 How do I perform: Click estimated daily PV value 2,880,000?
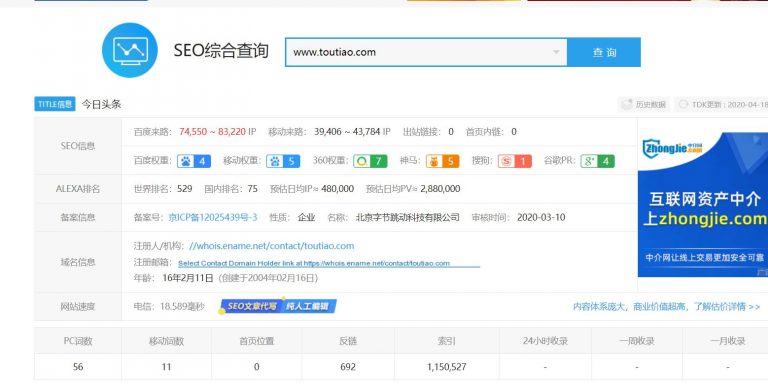(440, 189)
